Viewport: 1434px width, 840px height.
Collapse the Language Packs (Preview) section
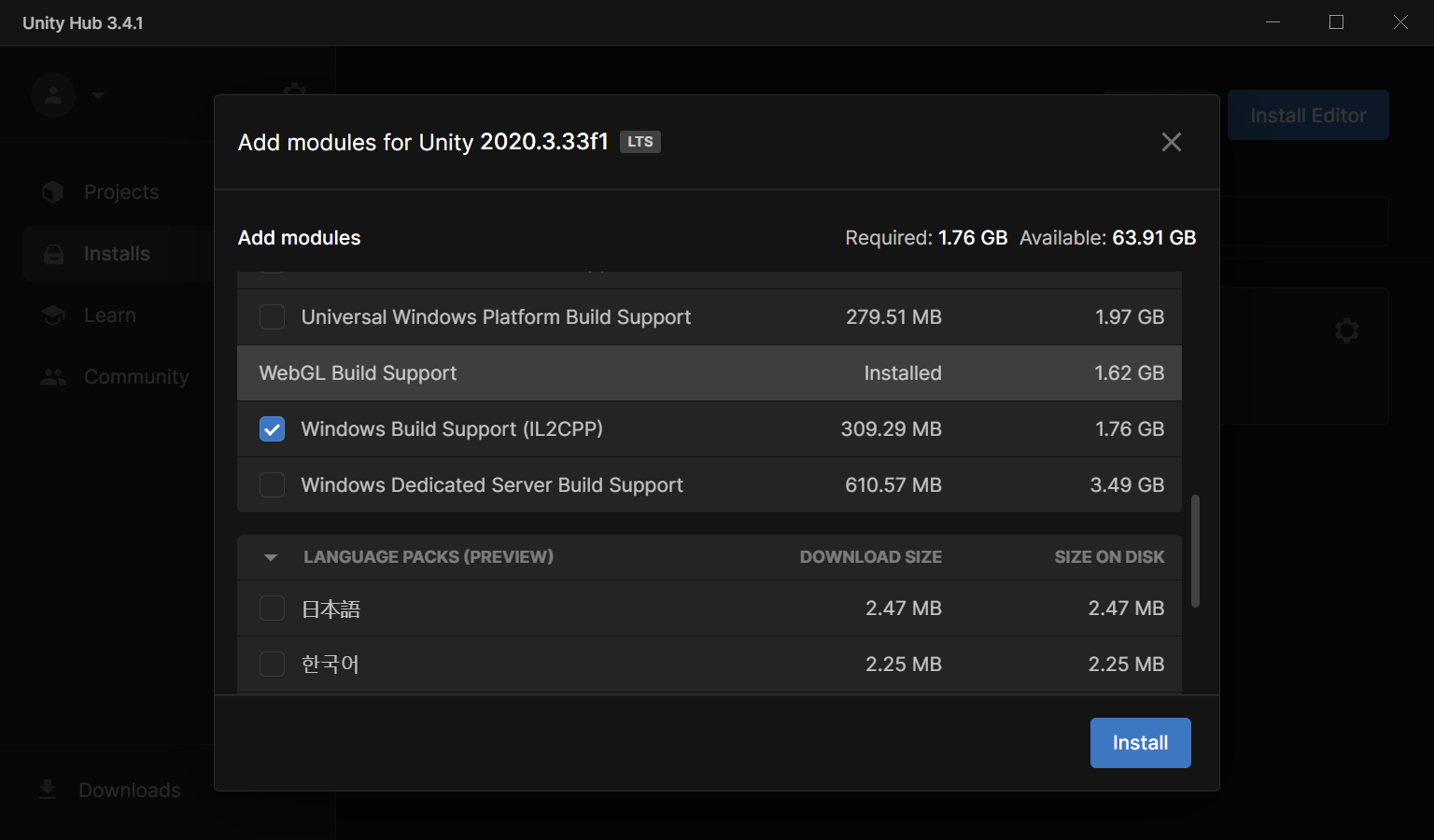coord(271,557)
